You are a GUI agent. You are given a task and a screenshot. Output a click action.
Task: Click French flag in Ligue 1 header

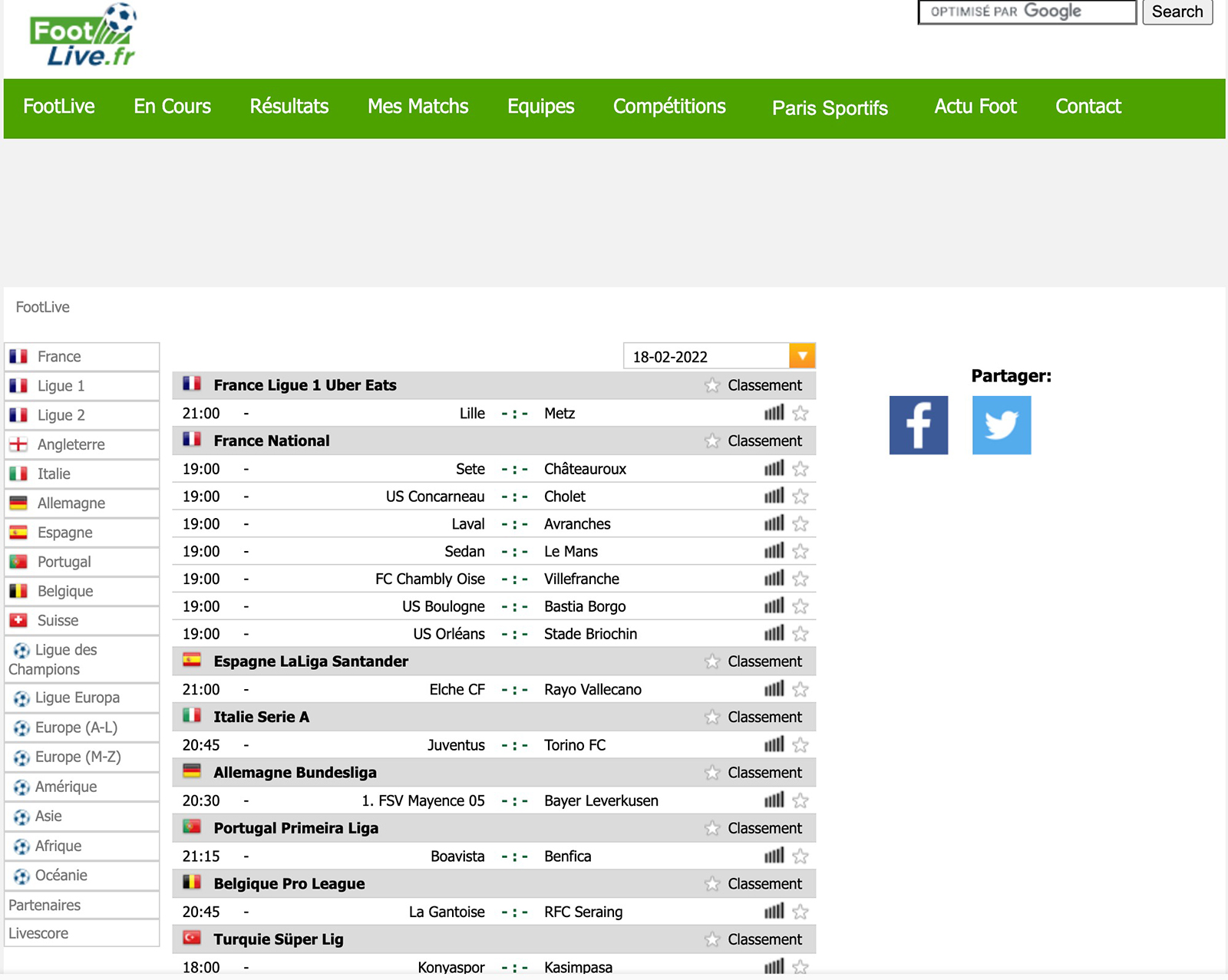click(192, 384)
